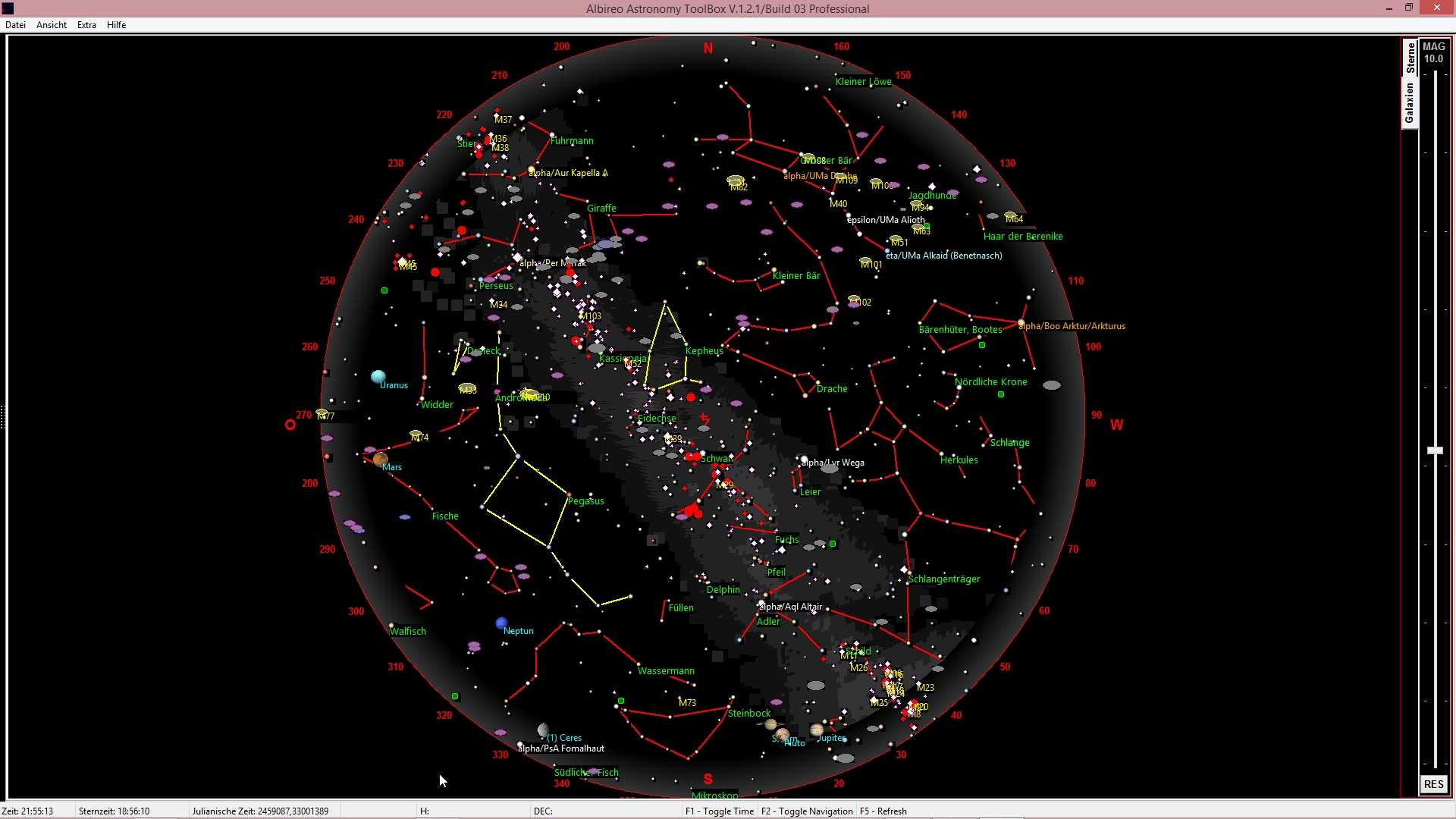Click the M82 galaxy marker
This screenshot has height=819, width=1456.
(x=735, y=180)
